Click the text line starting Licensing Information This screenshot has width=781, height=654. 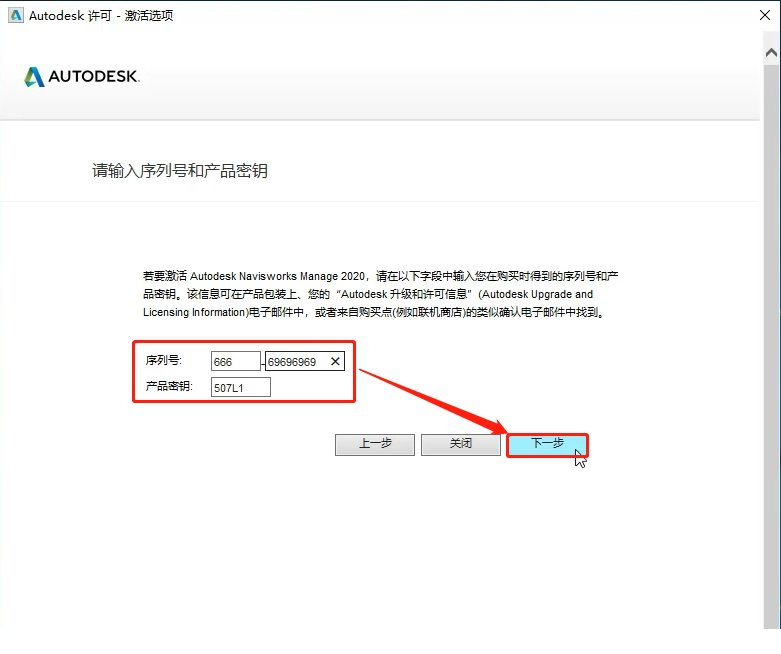[x=374, y=312]
